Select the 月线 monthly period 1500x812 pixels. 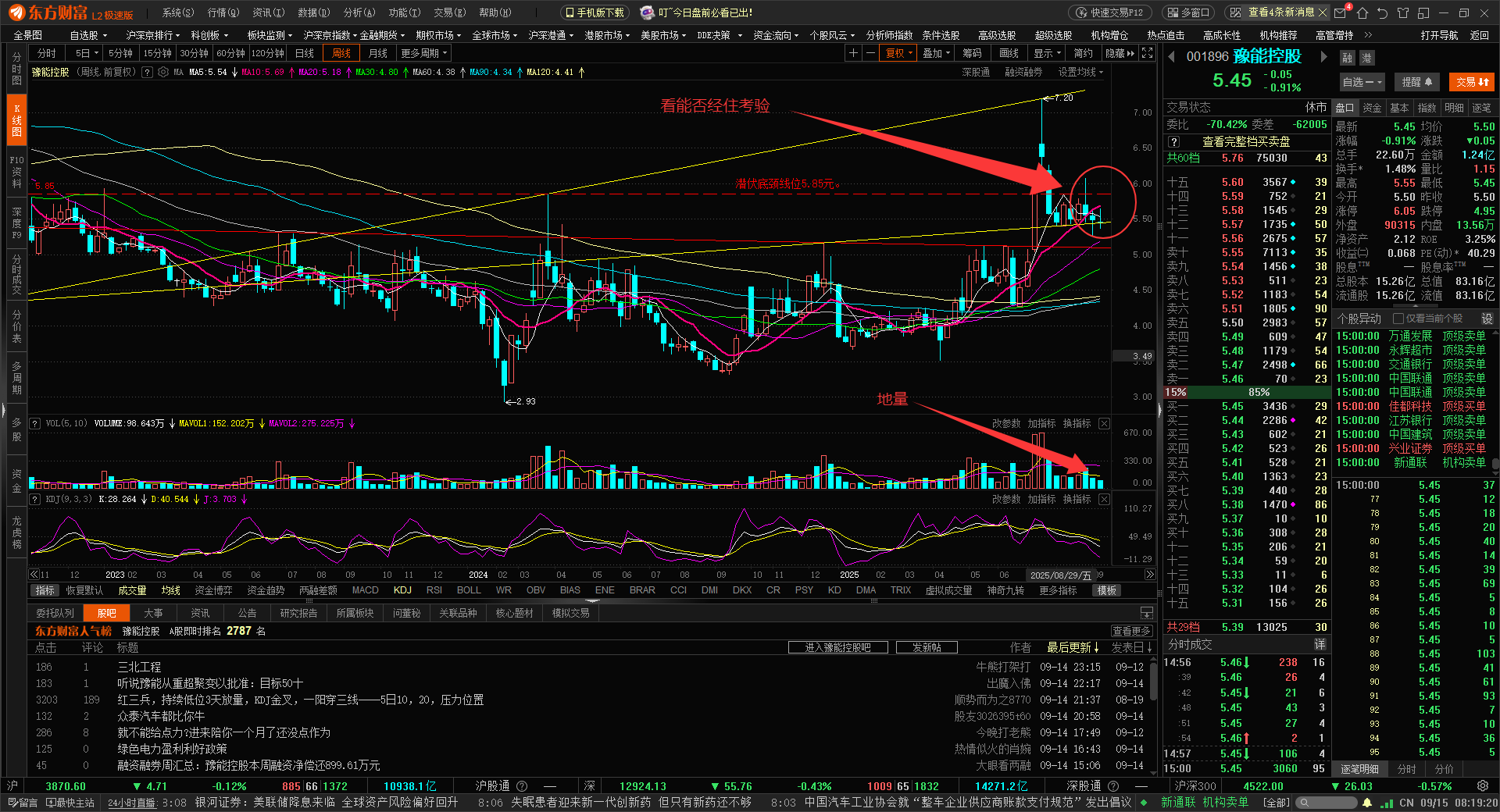tap(377, 53)
